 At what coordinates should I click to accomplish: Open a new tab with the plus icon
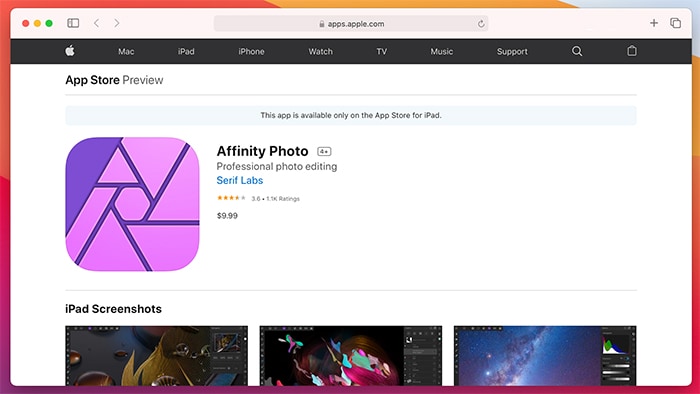654,23
